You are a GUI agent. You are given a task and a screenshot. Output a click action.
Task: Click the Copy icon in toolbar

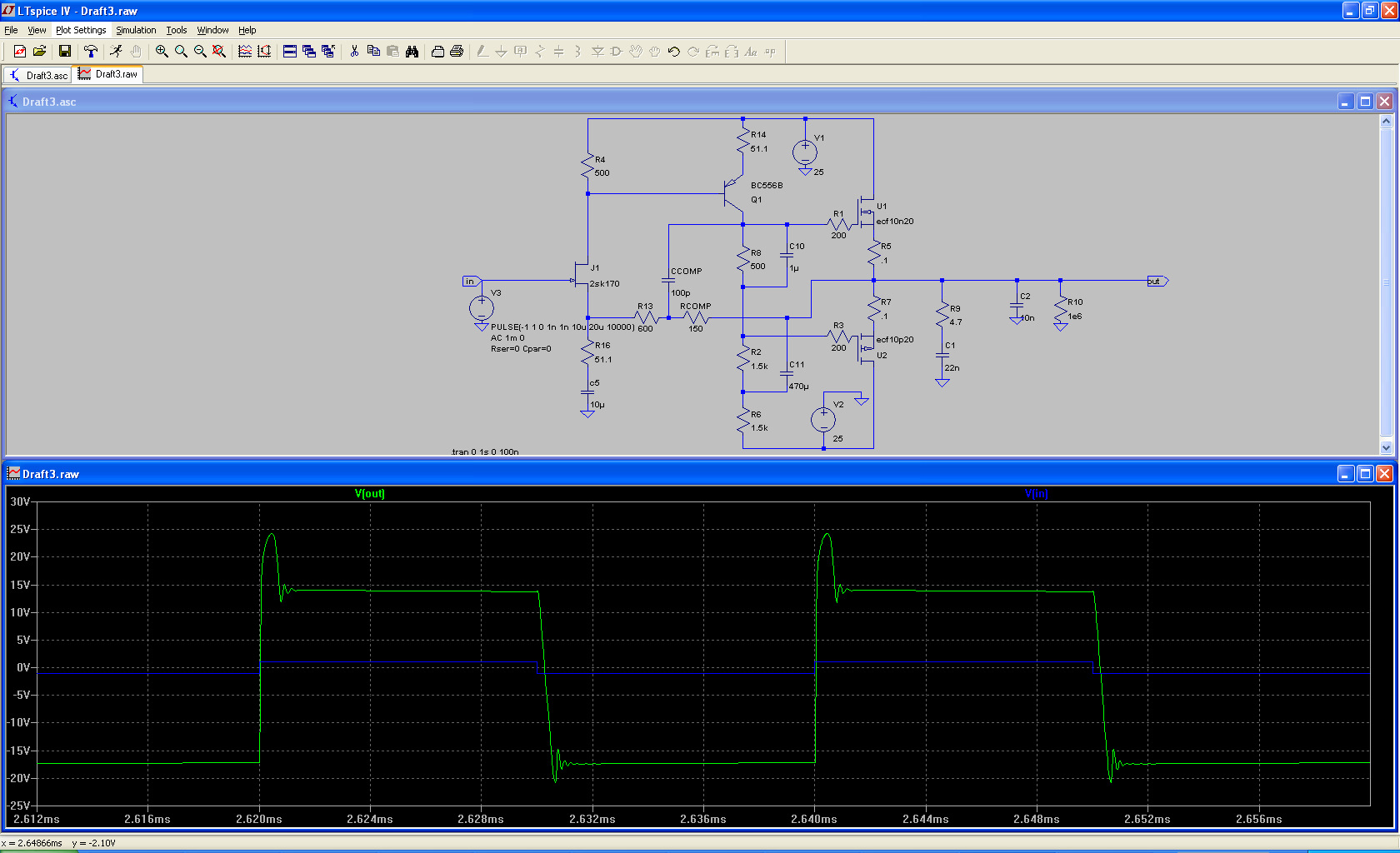tap(373, 52)
